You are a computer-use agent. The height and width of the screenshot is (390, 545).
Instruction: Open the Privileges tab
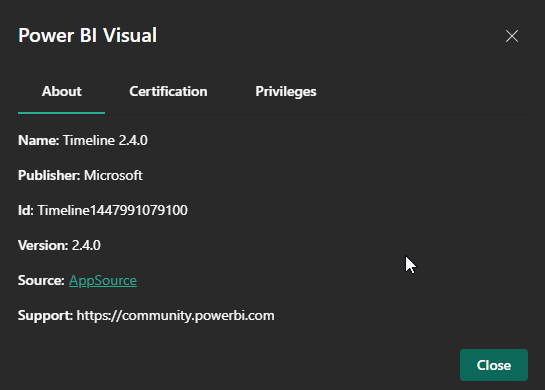(286, 91)
